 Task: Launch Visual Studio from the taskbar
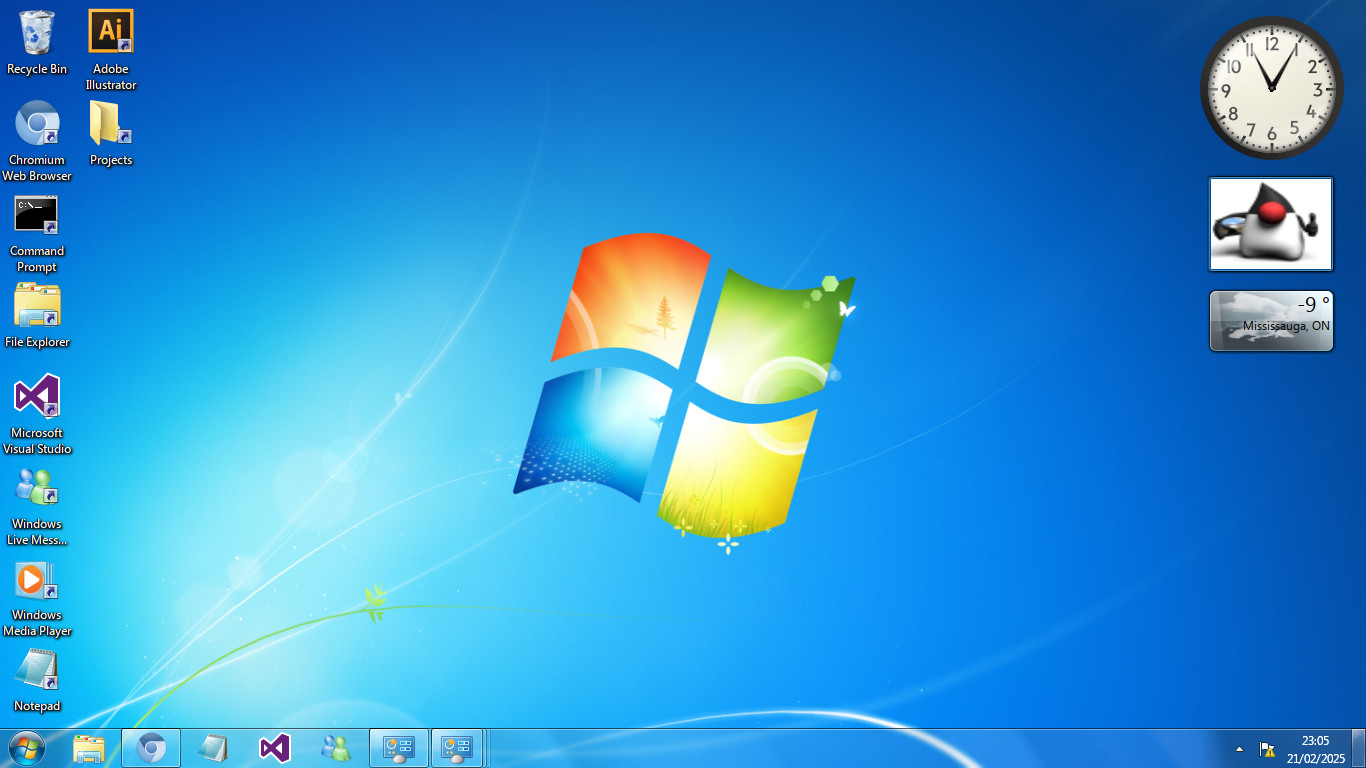pyautogui.click(x=275, y=748)
